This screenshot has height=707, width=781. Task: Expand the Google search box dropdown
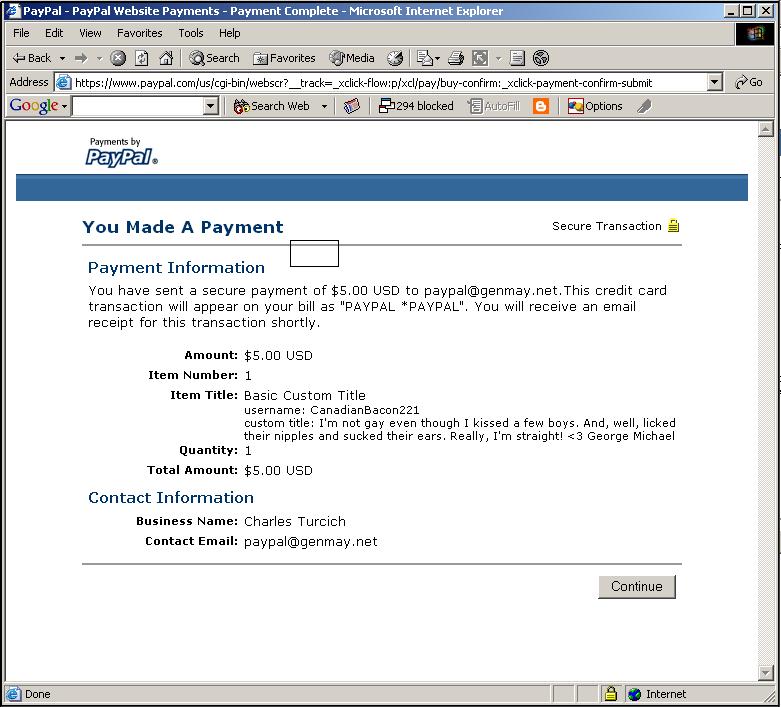pos(211,106)
